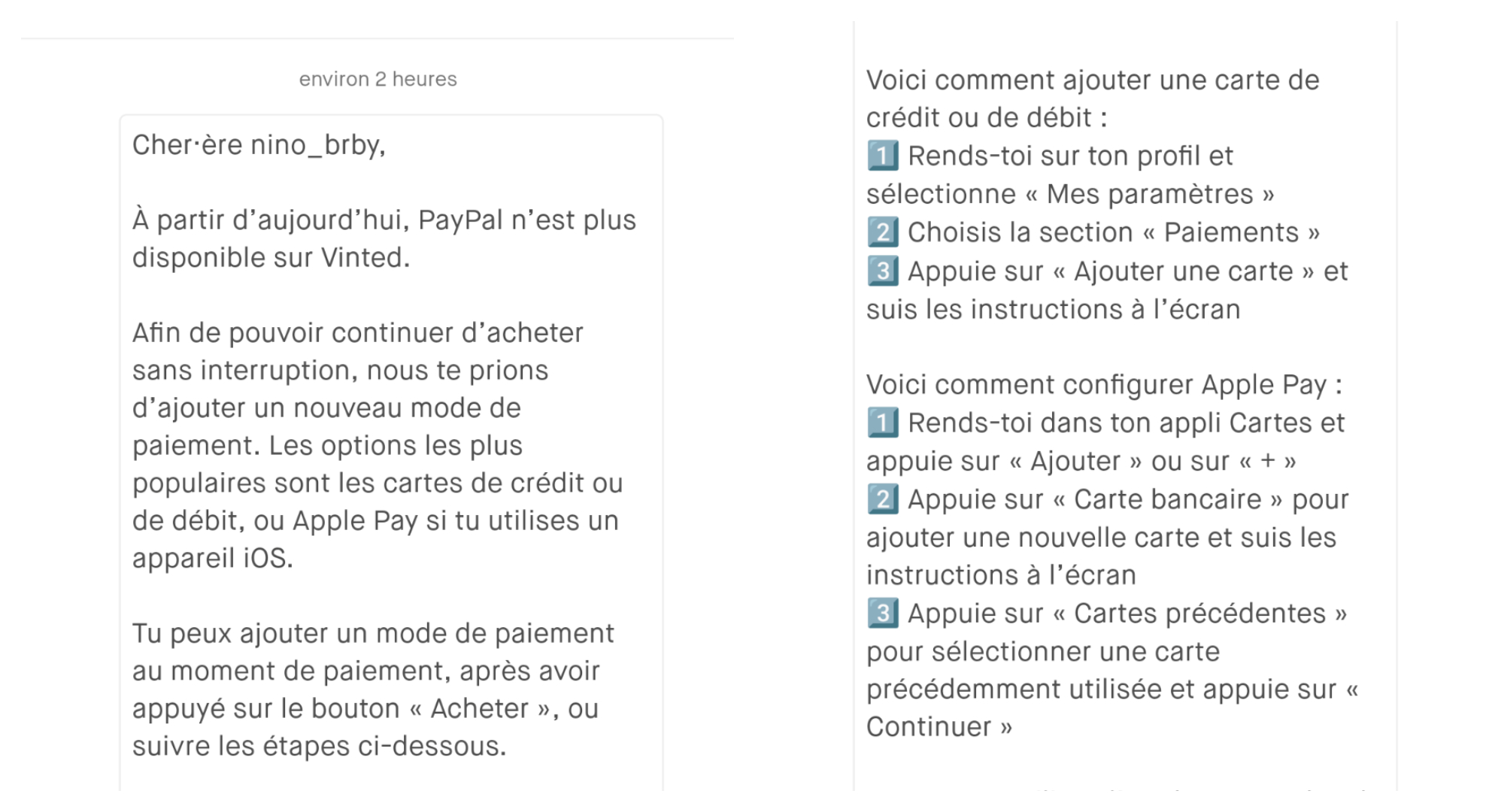Click the paragraph starting "Afin de pouvoir continuer"
This screenshot has height=812, width=1489.
tap(378, 445)
